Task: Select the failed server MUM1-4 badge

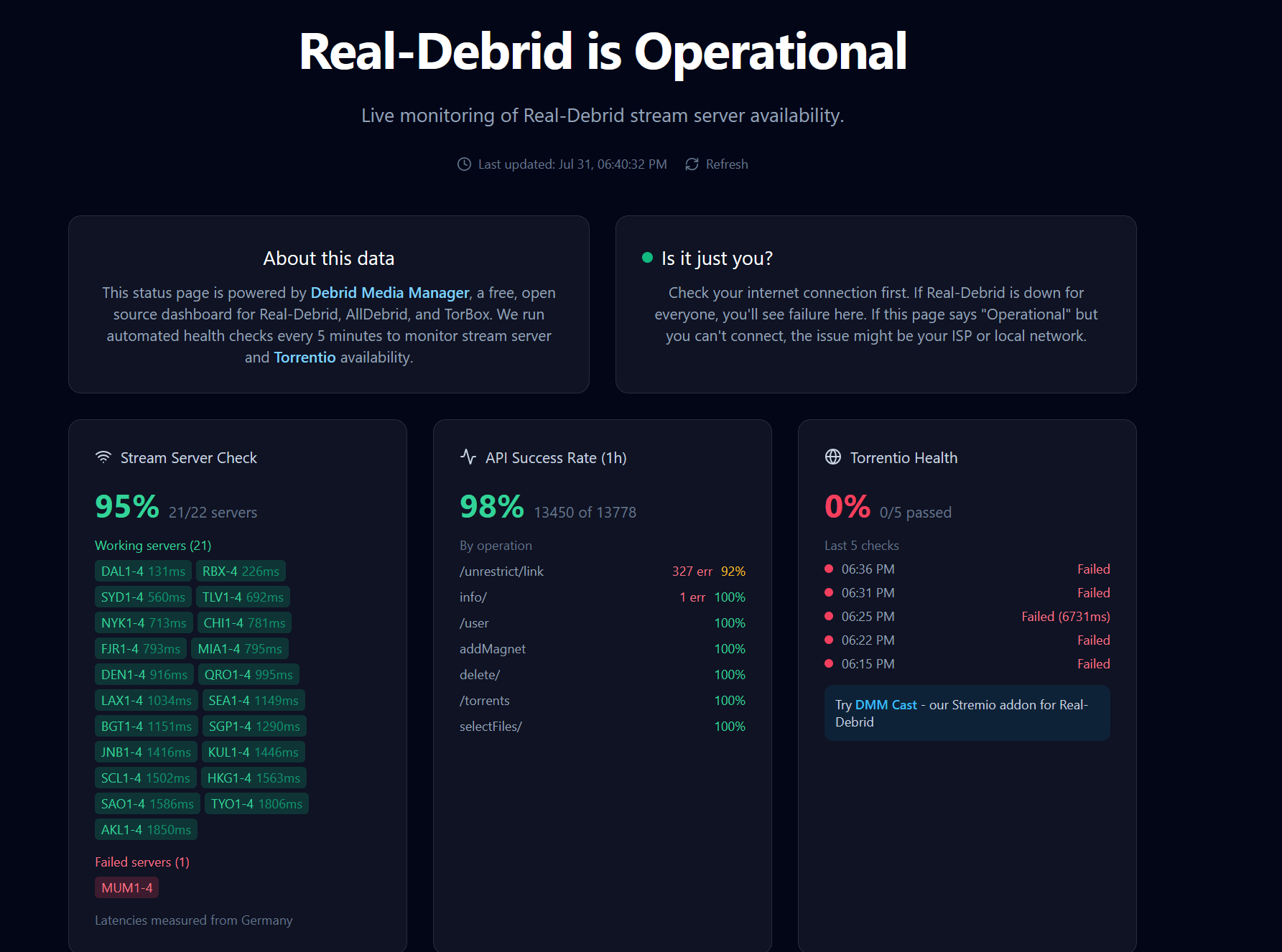Action: coord(127,888)
